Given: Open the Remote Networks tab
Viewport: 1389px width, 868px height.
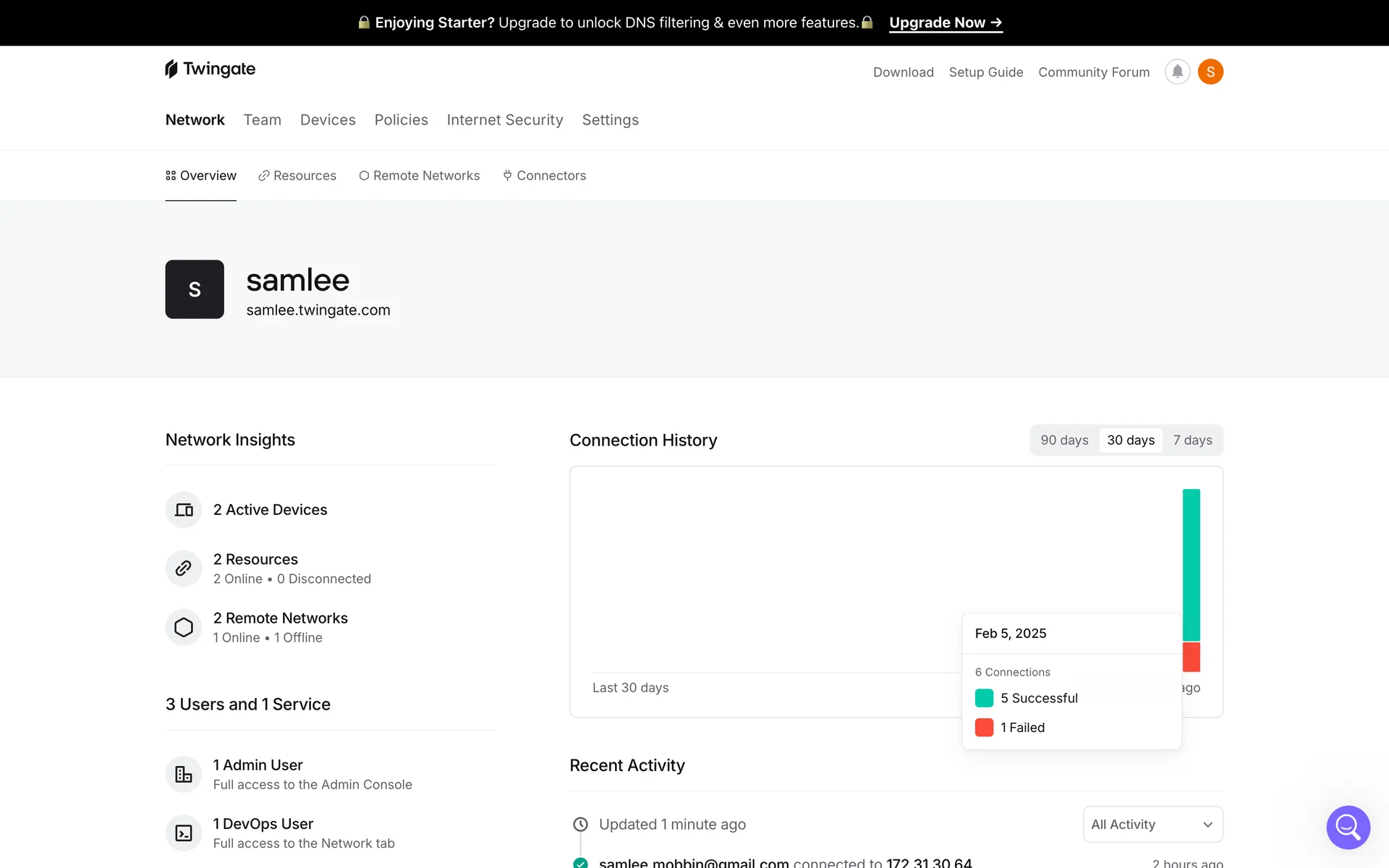Looking at the screenshot, I should tap(419, 176).
